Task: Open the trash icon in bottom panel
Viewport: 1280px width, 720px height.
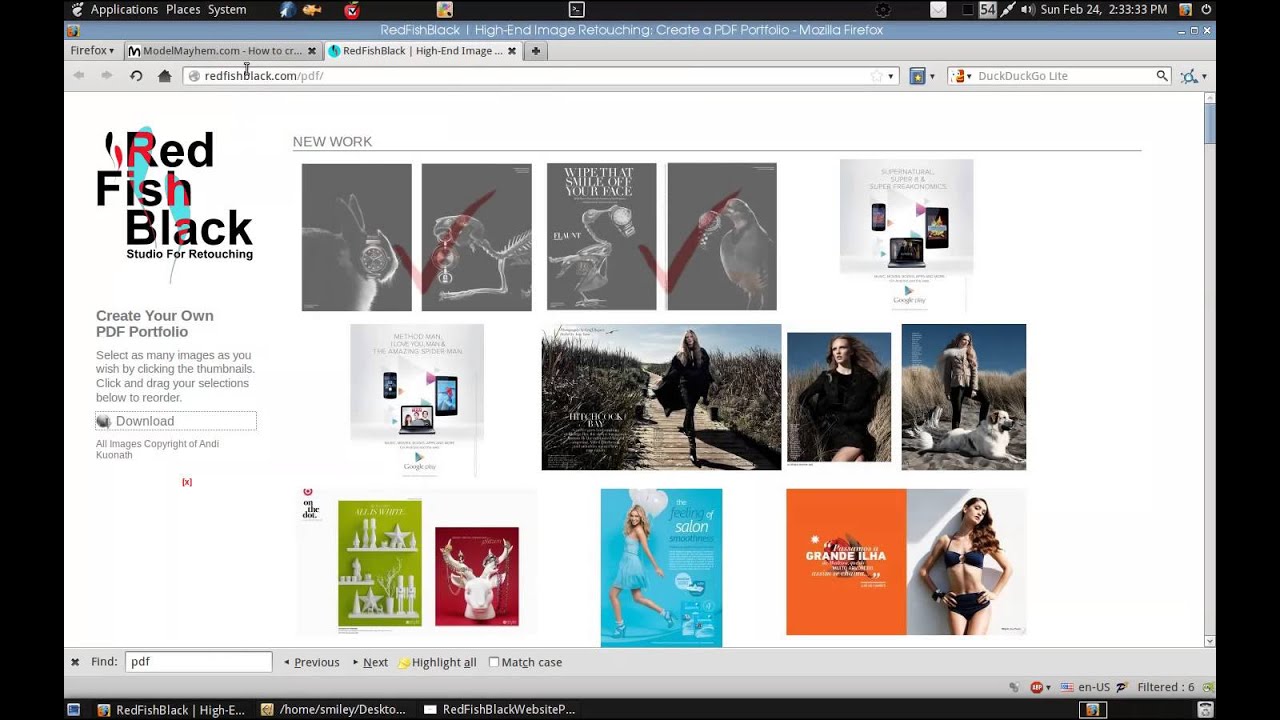Action: coord(1205,710)
